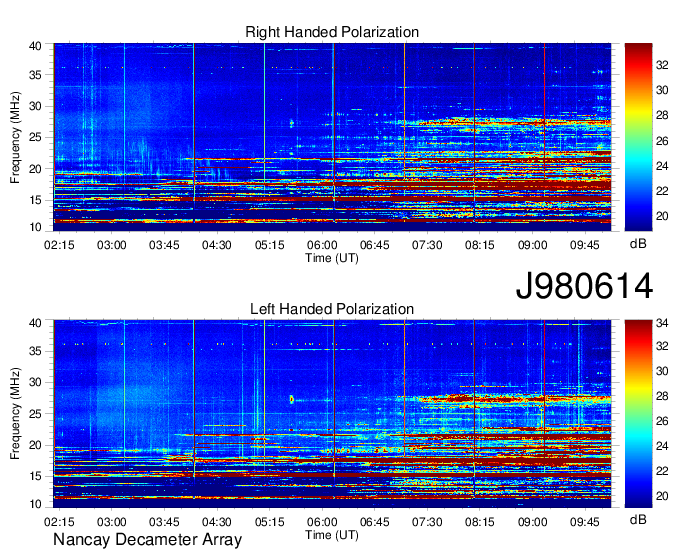Click the 40 MHz tick of bottom plot
This screenshot has height=552, width=680.
point(35,323)
